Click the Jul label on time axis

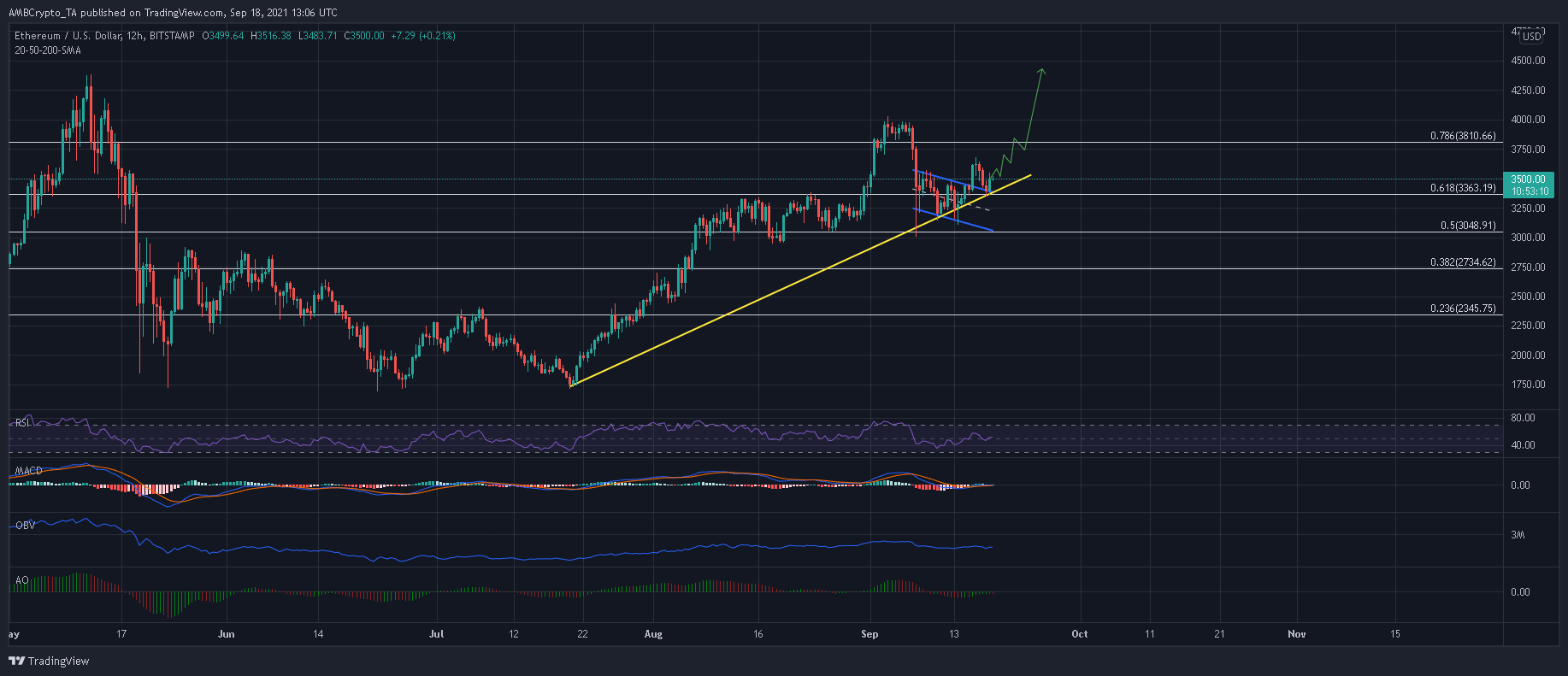tap(436, 634)
